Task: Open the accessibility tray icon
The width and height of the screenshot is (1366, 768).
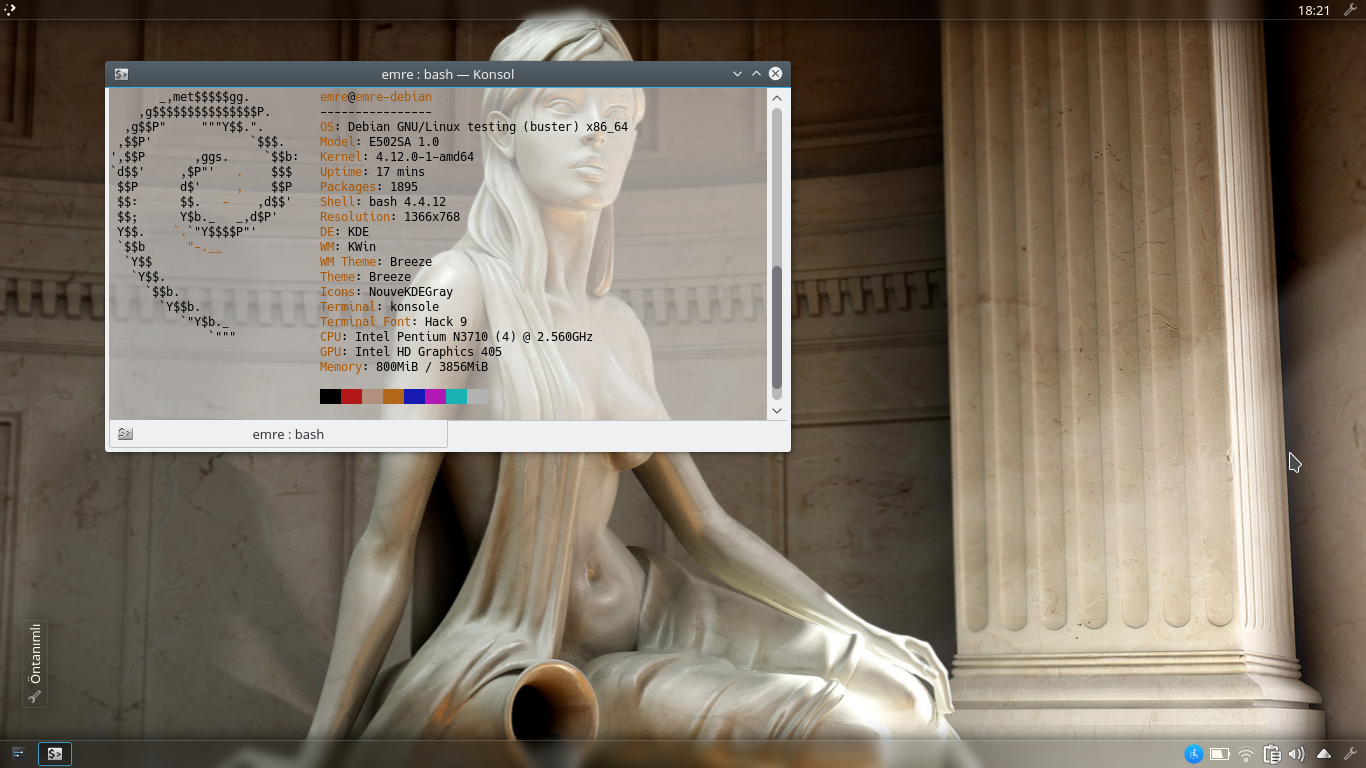Action: 1193,754
